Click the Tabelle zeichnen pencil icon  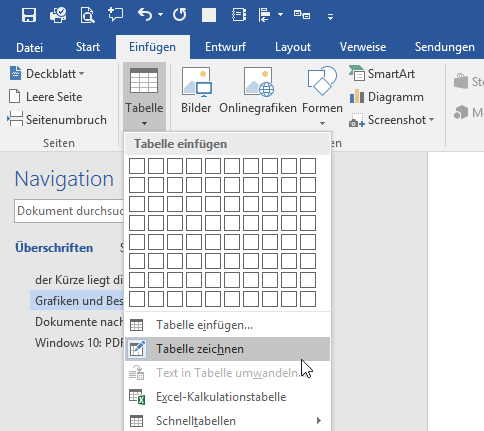pos(137,349)
